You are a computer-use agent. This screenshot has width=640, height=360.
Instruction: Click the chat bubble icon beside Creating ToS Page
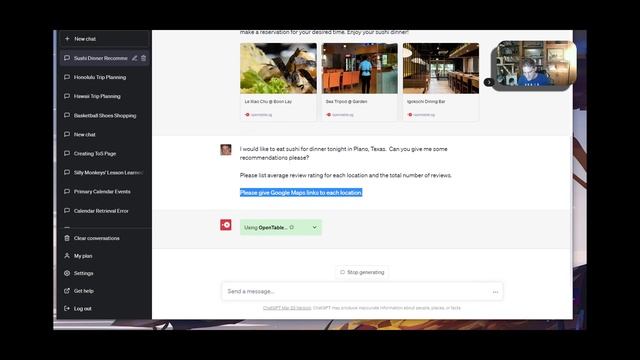[67, 153]
